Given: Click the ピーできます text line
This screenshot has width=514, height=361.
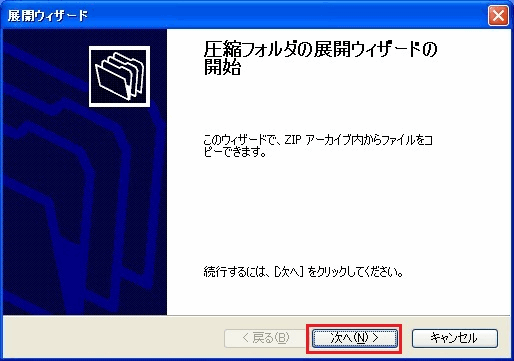Looking at the screenshot, I should click(235, 152).
